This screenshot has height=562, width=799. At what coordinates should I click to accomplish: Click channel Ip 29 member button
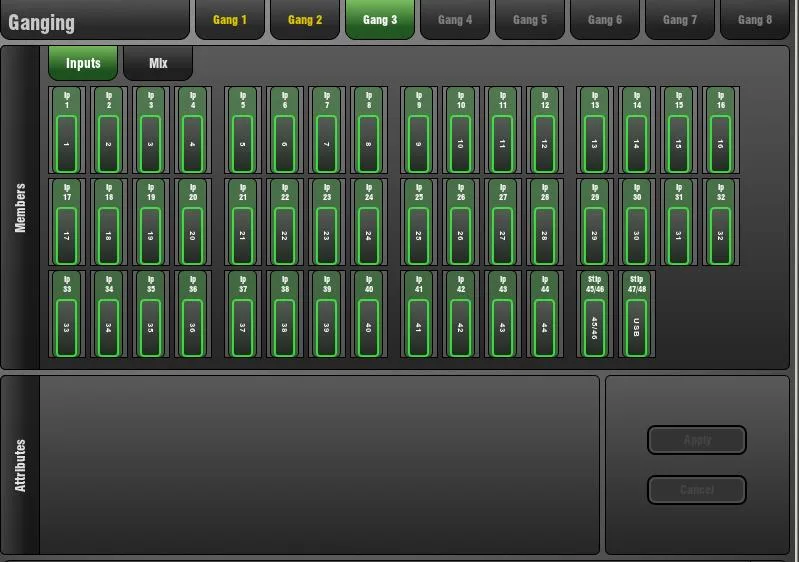click(x=595, y=222)
